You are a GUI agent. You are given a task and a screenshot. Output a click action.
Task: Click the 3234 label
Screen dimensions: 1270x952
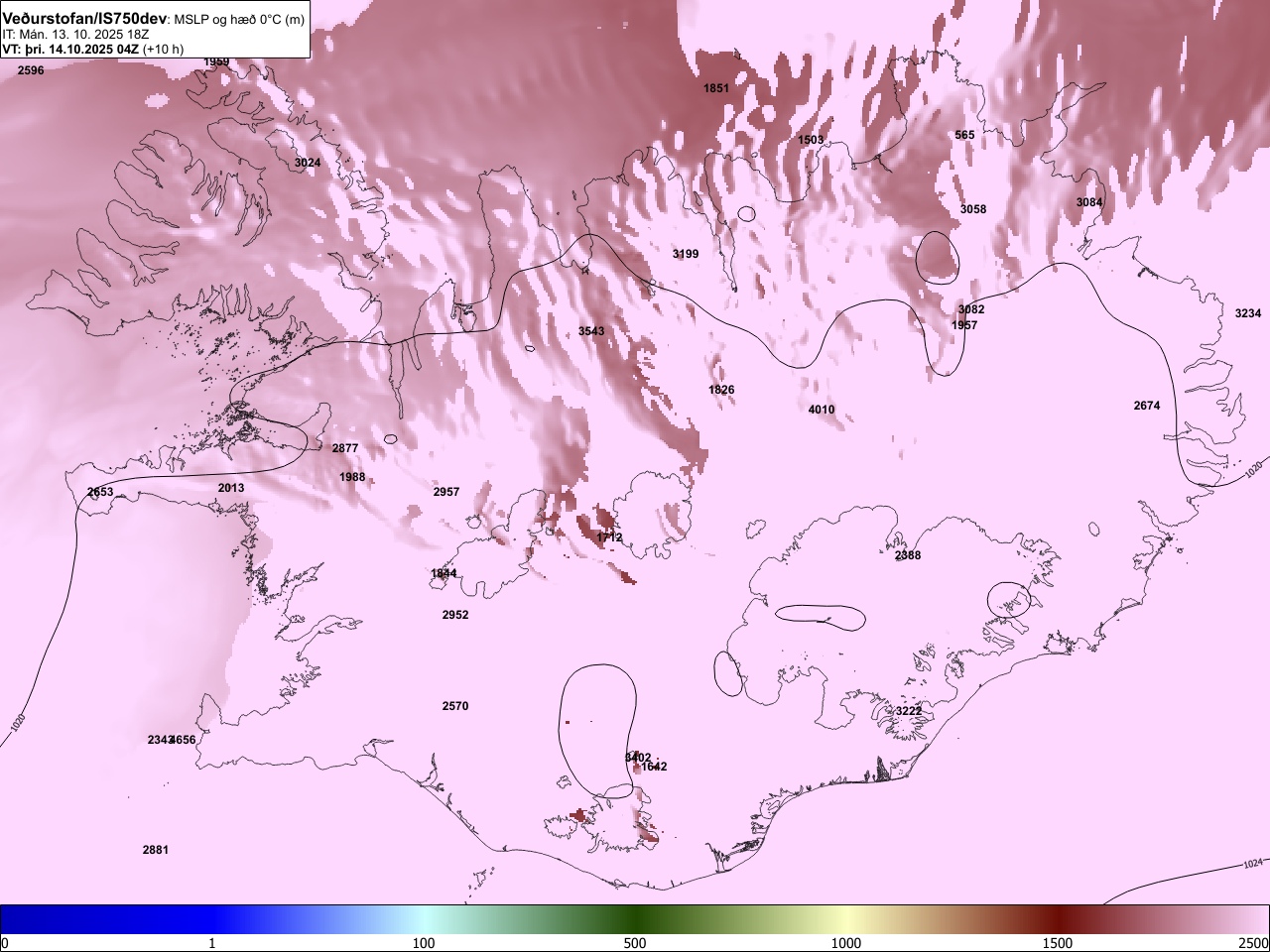pos(1248,313)
